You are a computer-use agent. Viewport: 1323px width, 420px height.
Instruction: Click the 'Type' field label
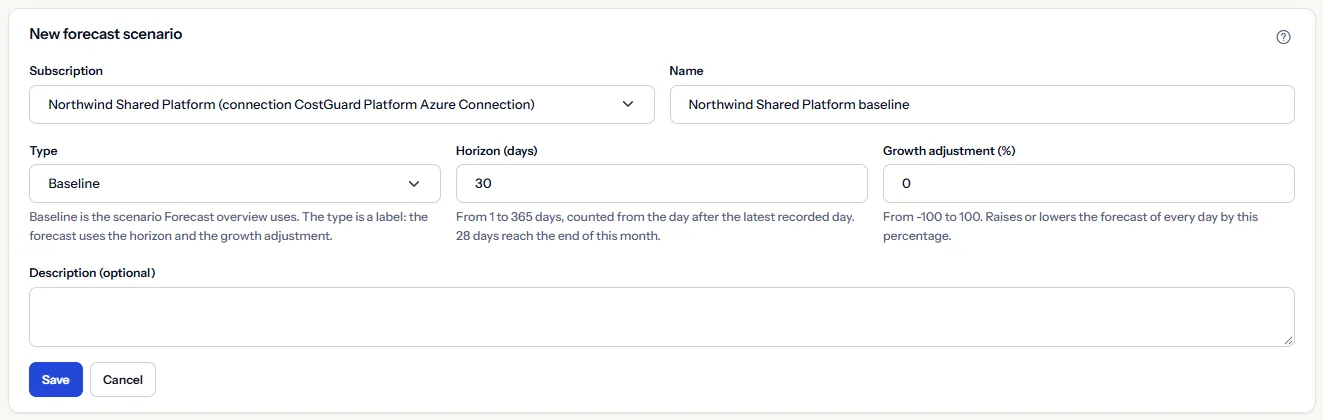(43, 151)
